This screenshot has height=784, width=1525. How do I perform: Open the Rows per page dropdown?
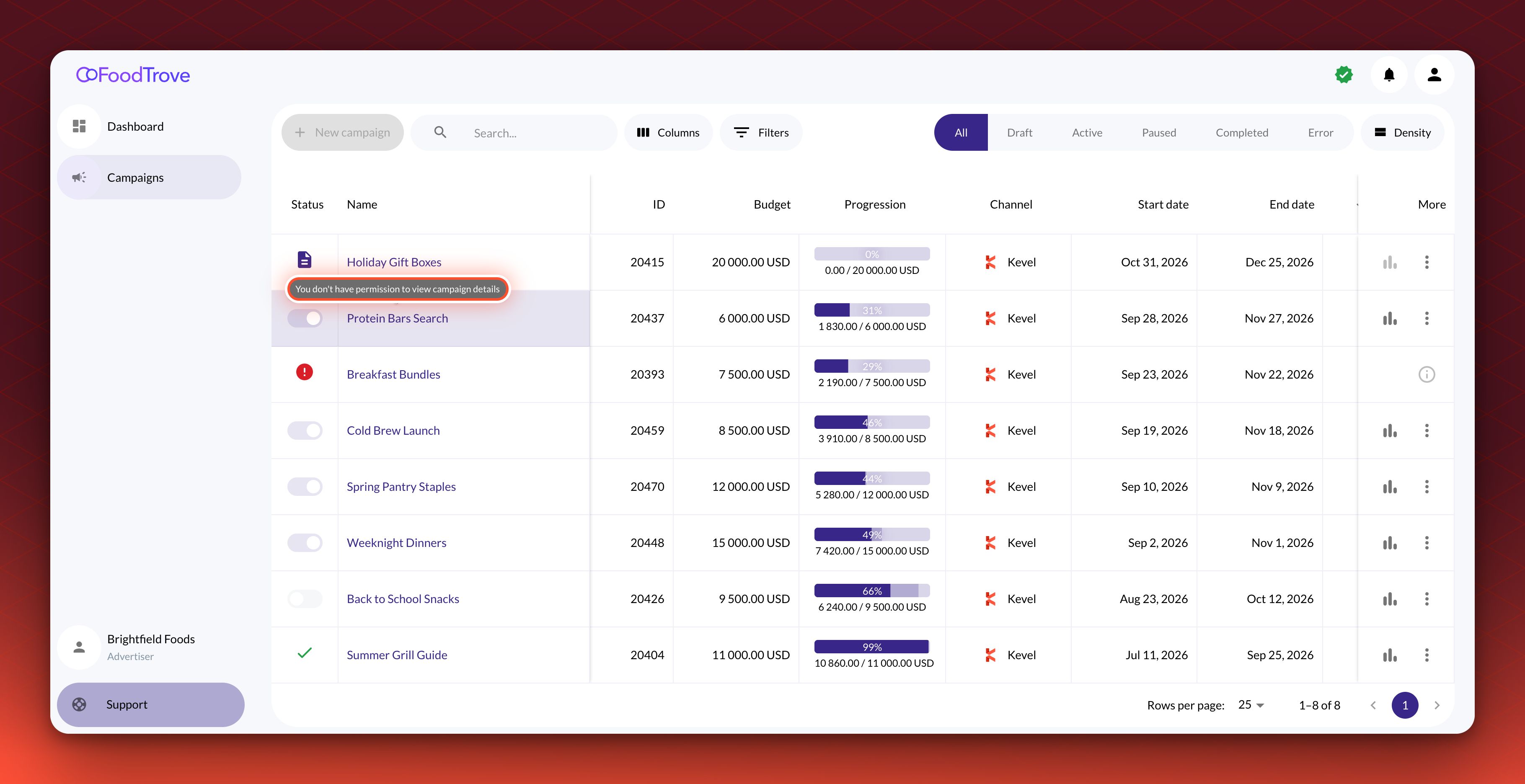(1251, 705)
